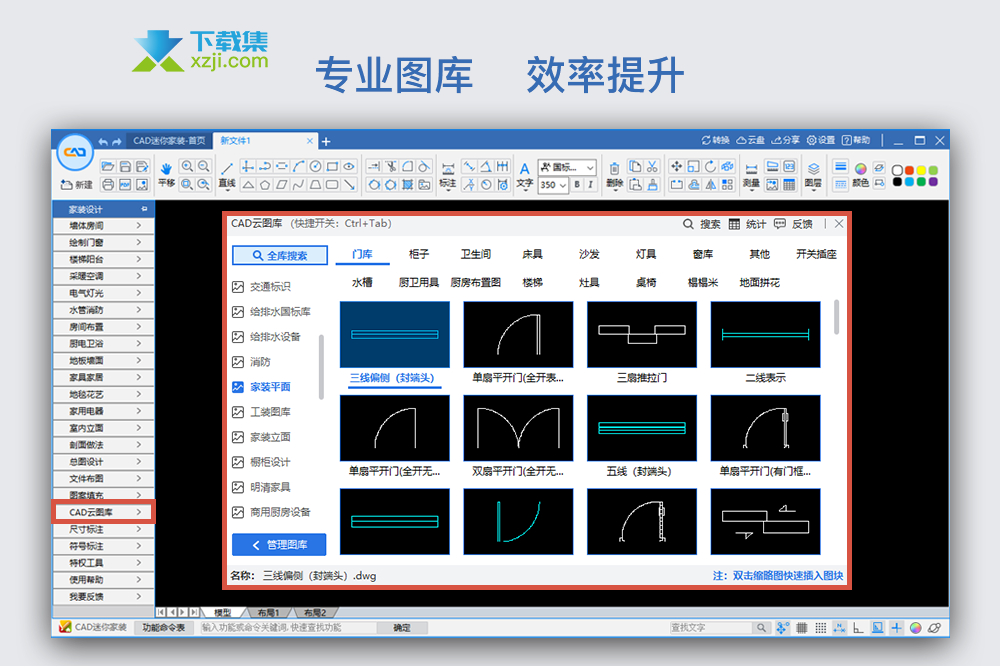The width and height of the screenshot is (1000, 666).
Task: Click the color wheel (颜色) icon
Action: click(860, 169)
